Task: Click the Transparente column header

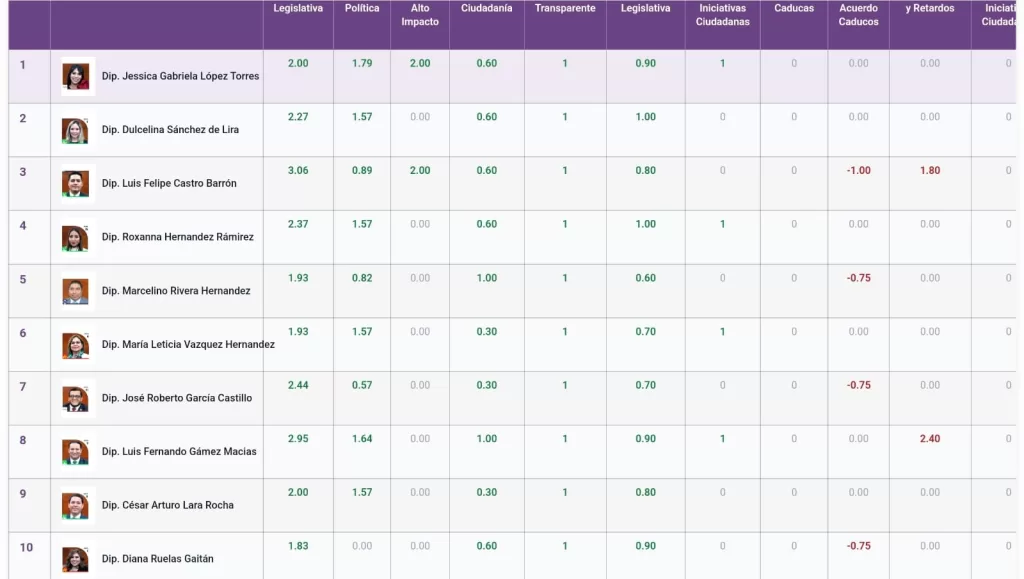Action: pos(564,9)
